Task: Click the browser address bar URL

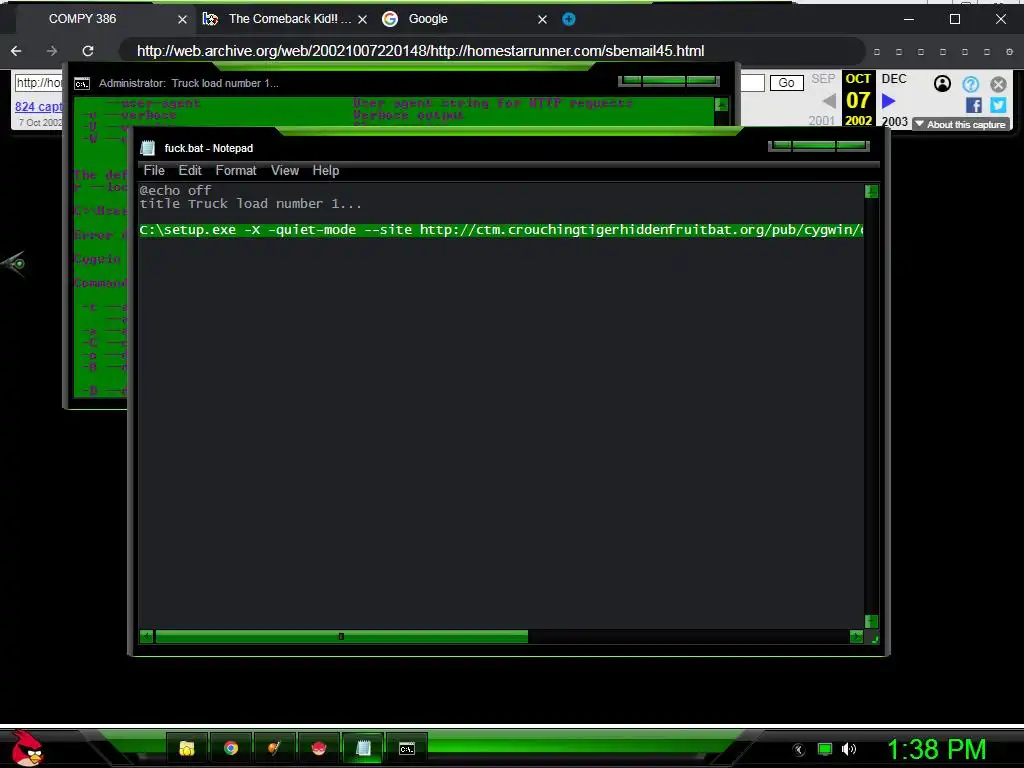Action: click(421, 51)
